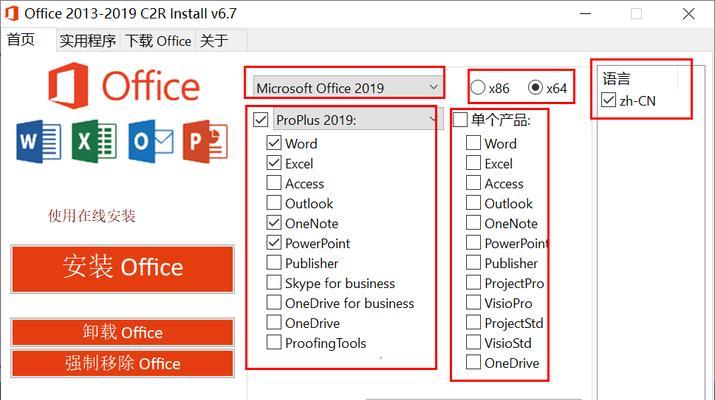Click the green Excel app icon
Image resolution: width=715 pixels, height=400 pixels.
click(x=94, y=141)
